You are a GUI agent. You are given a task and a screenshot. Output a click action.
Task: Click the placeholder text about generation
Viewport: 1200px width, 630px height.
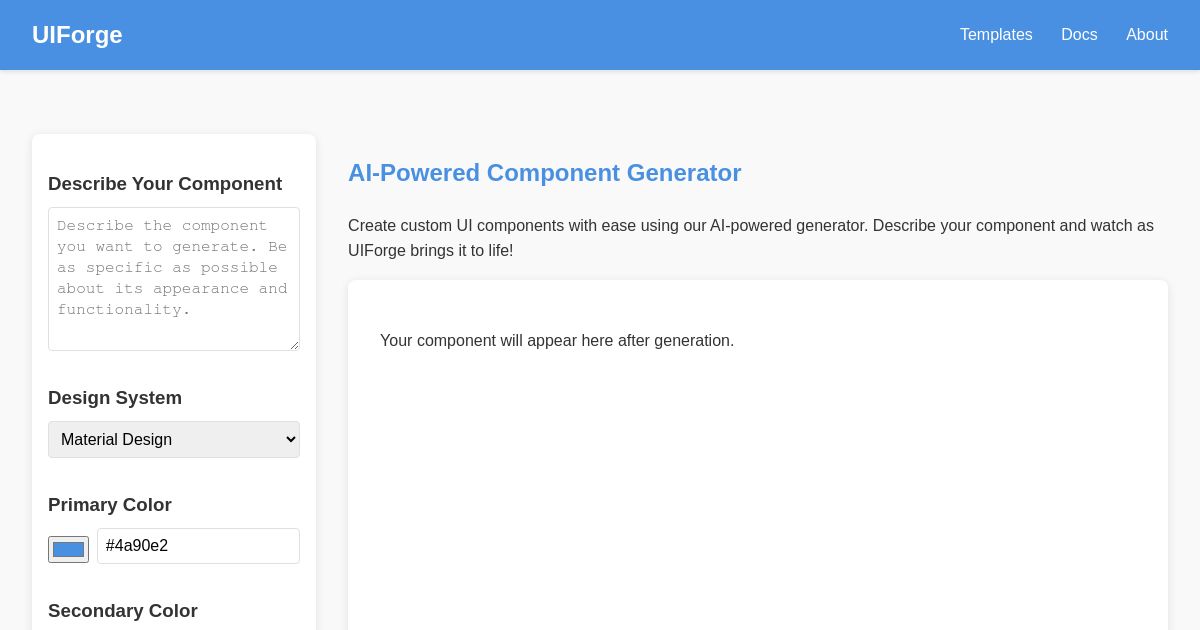pyautogui.click(x=557, y=341)
